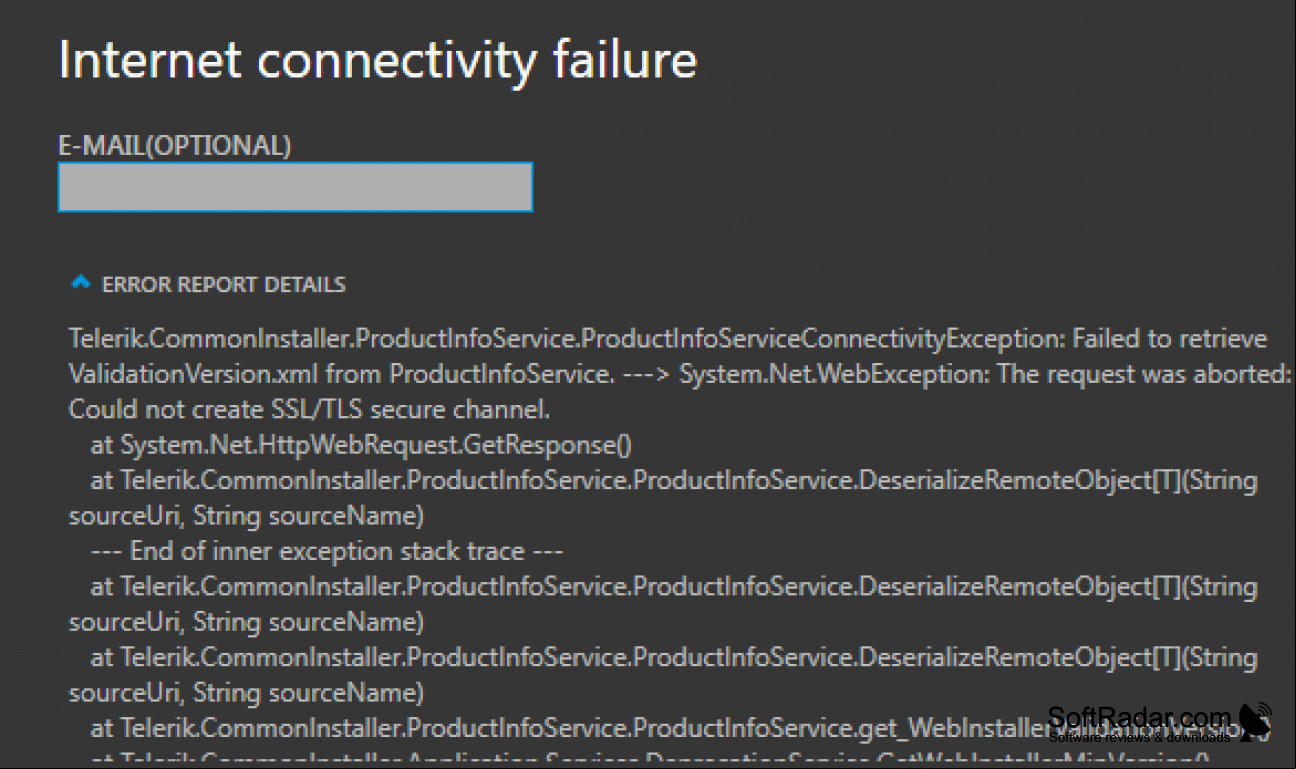The image size is (1296, 769).
Task: Click the partially hidden bottom stack trace line
Action: pyautogui.click(x=650, y=760)
